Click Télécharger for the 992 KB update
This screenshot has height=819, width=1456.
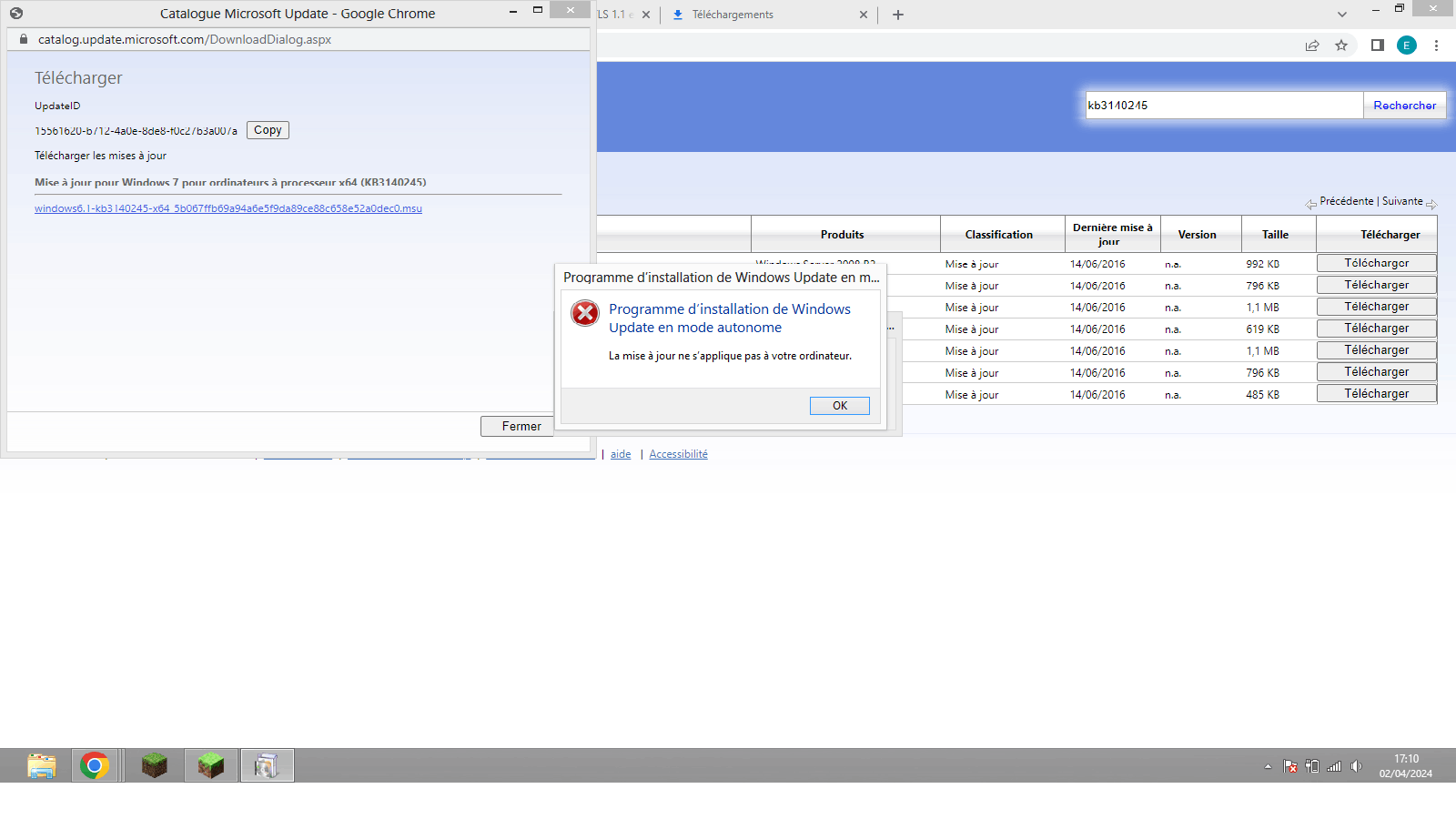click(x=1377, y=263)
